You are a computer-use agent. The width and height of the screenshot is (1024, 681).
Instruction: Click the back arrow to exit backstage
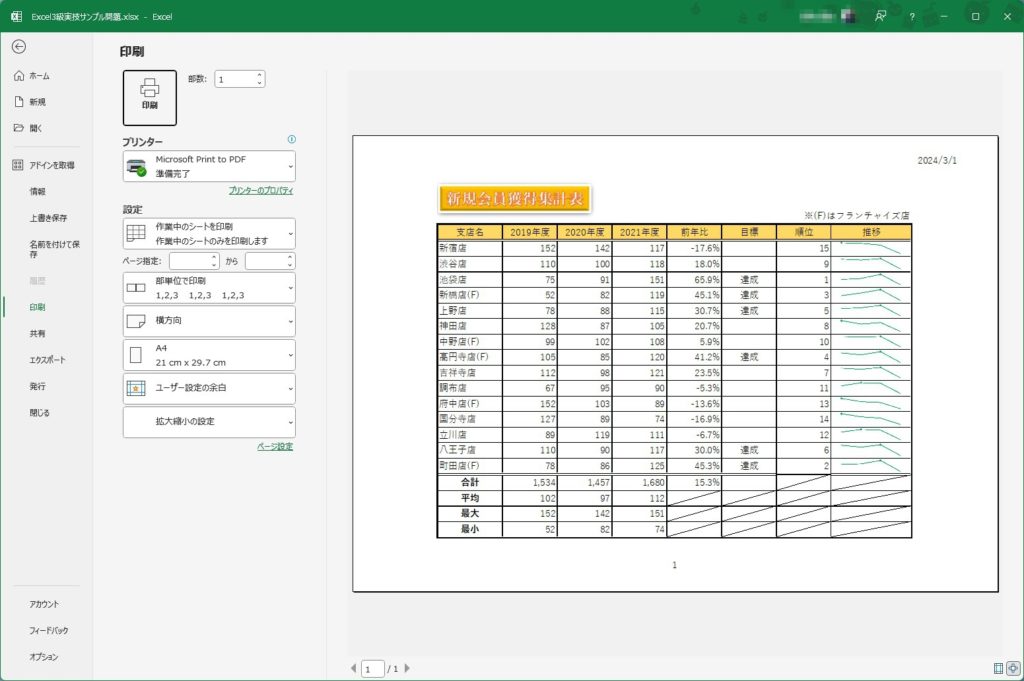[19, 46]
